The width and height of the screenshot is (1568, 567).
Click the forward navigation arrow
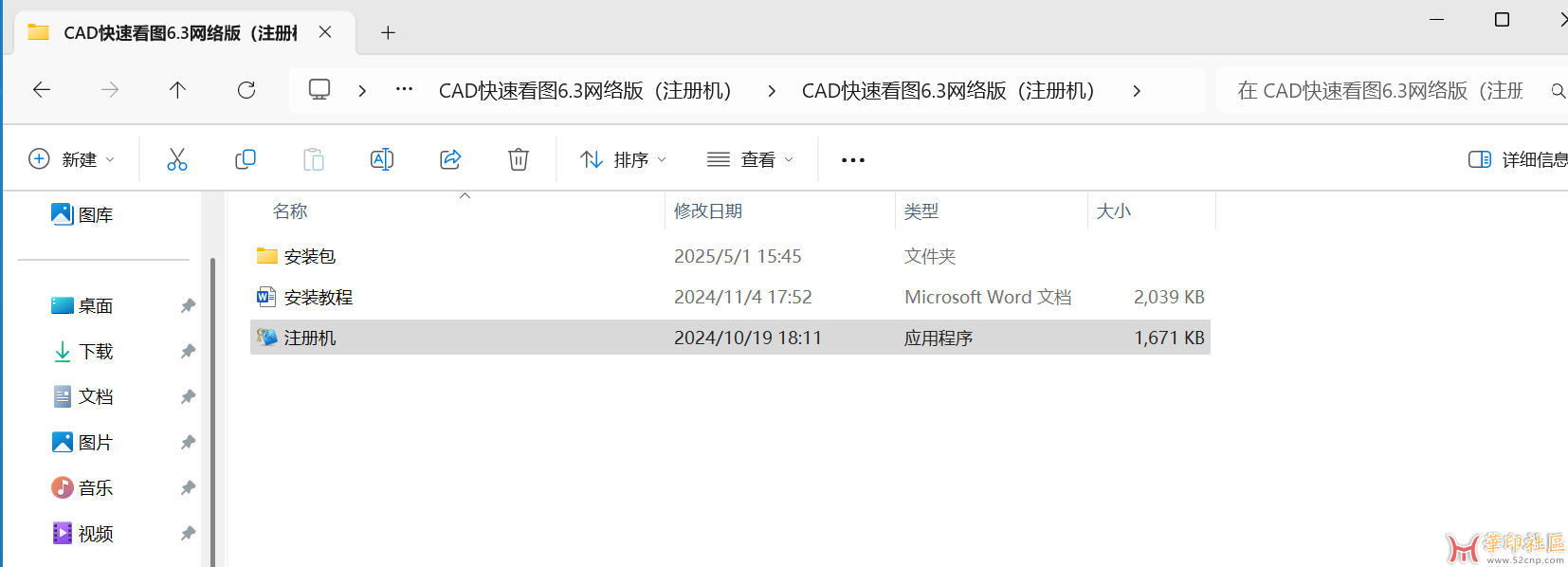pyautogui.click(x=110, y=90)
